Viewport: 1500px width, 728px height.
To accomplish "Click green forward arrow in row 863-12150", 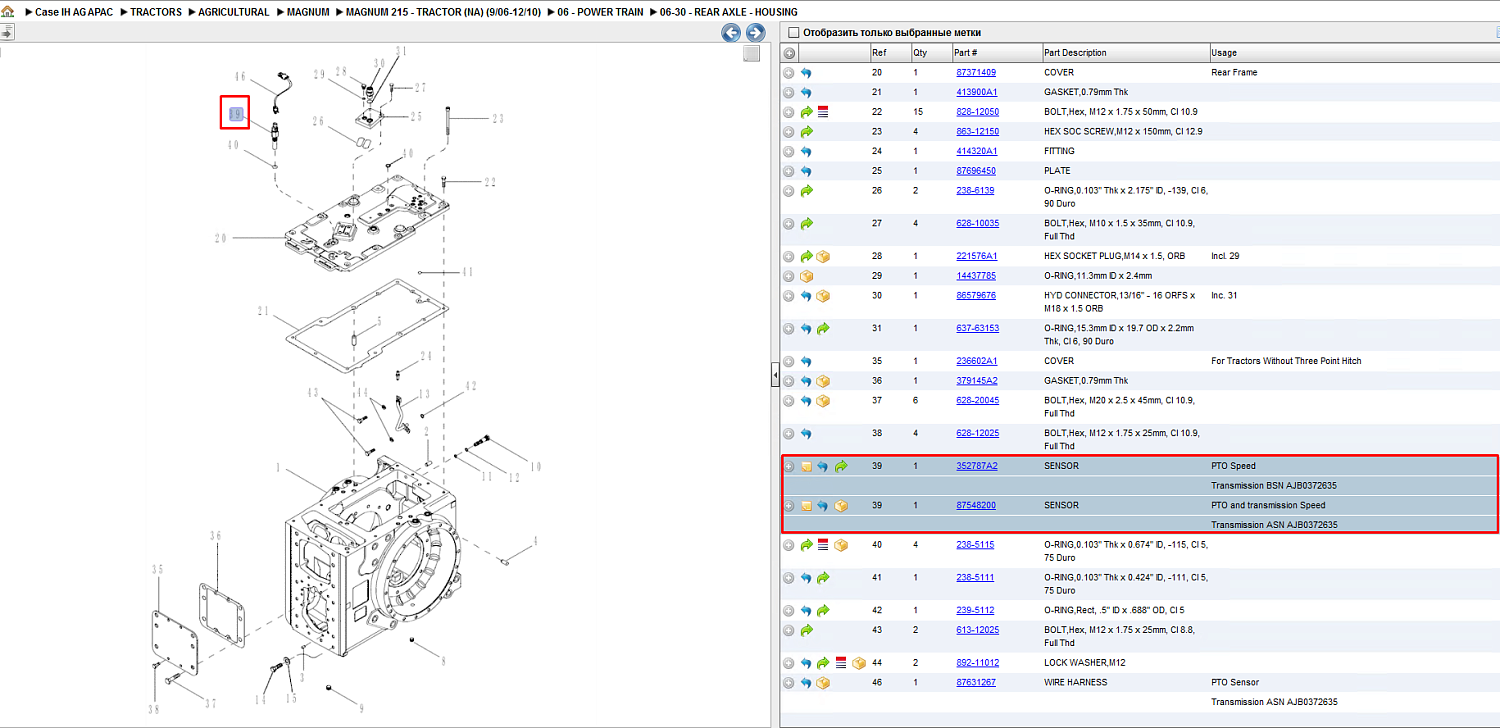I will 806,132.
